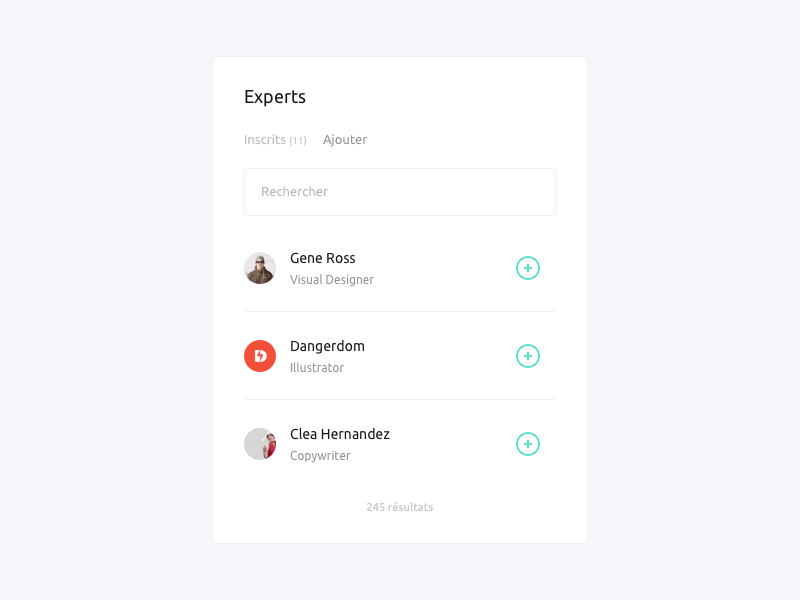Click the Copywriter role label
This screenshot has height=600, width=800.
click(x=320, y=456)
